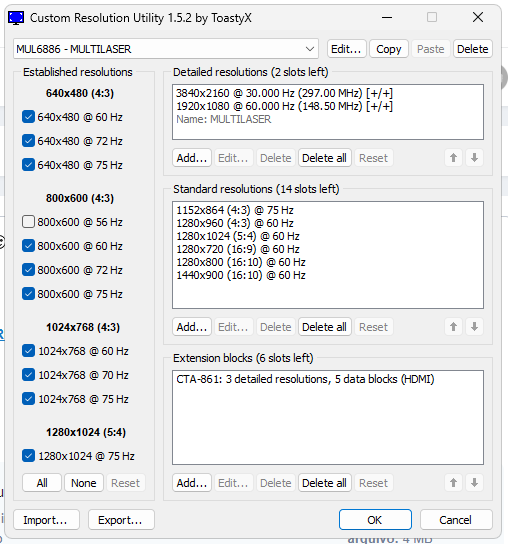
Task: Select 1280x720 (16:9) @ 60 Hz entry
Action: 238,249
